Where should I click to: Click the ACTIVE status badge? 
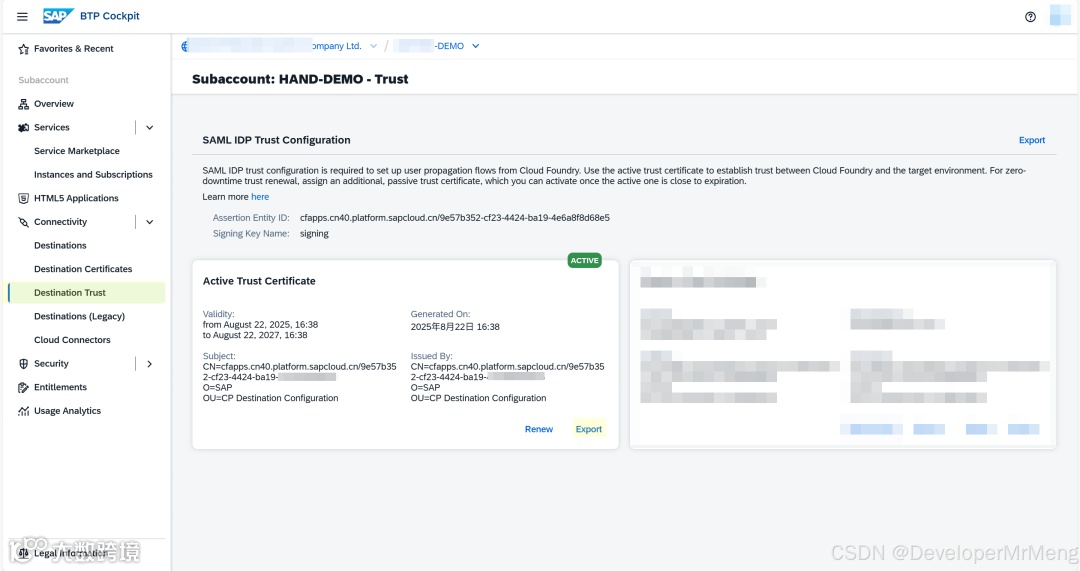(584, 260)
